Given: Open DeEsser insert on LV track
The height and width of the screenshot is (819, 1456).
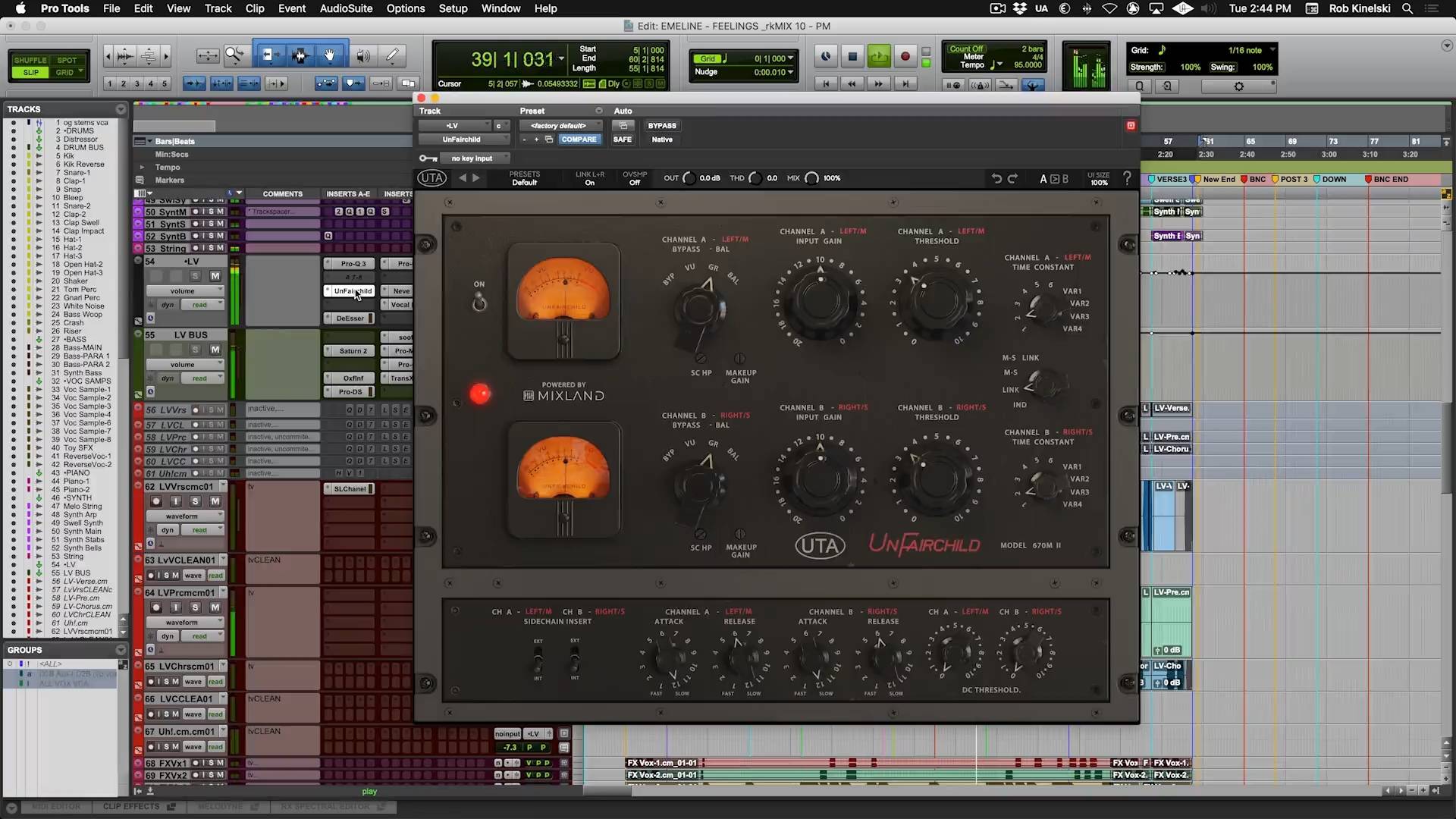Looking at the screenshot, I should click(350, 318).
